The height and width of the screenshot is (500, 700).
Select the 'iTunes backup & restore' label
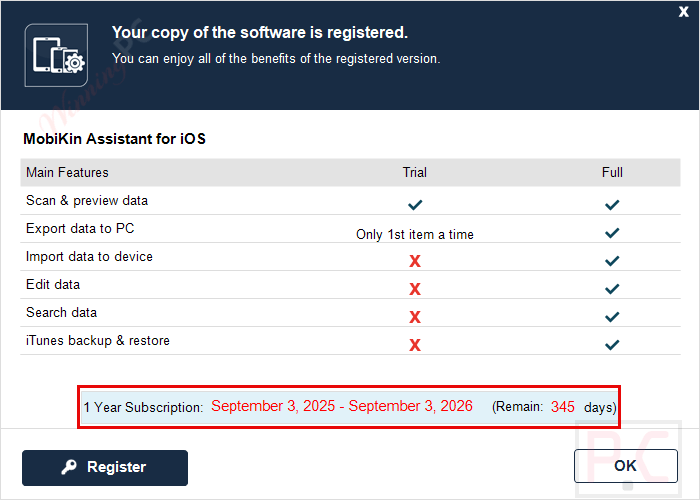pos(98,340)
